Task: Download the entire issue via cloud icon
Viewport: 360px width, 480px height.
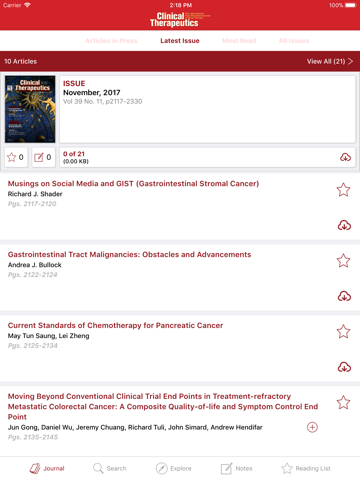Action: click(x=345, y=157)
